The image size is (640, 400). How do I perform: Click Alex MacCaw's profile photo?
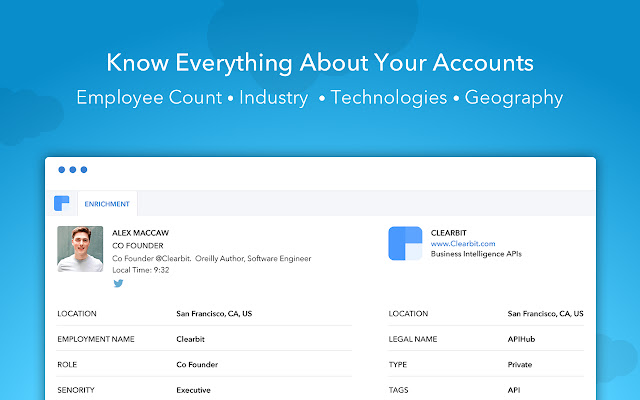pos(80,249)
